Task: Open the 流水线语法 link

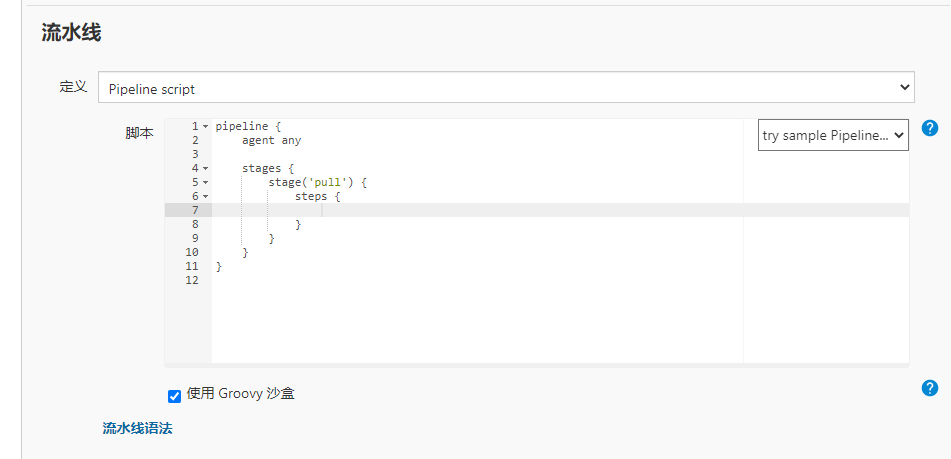Action: coord(137,428)
